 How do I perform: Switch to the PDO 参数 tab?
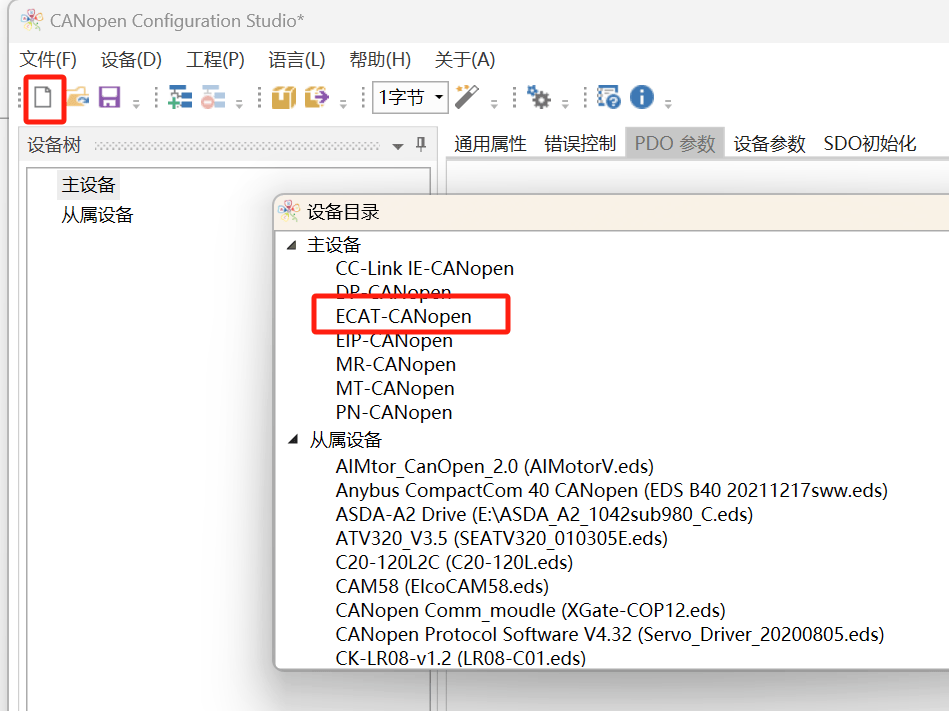[675, 143]
